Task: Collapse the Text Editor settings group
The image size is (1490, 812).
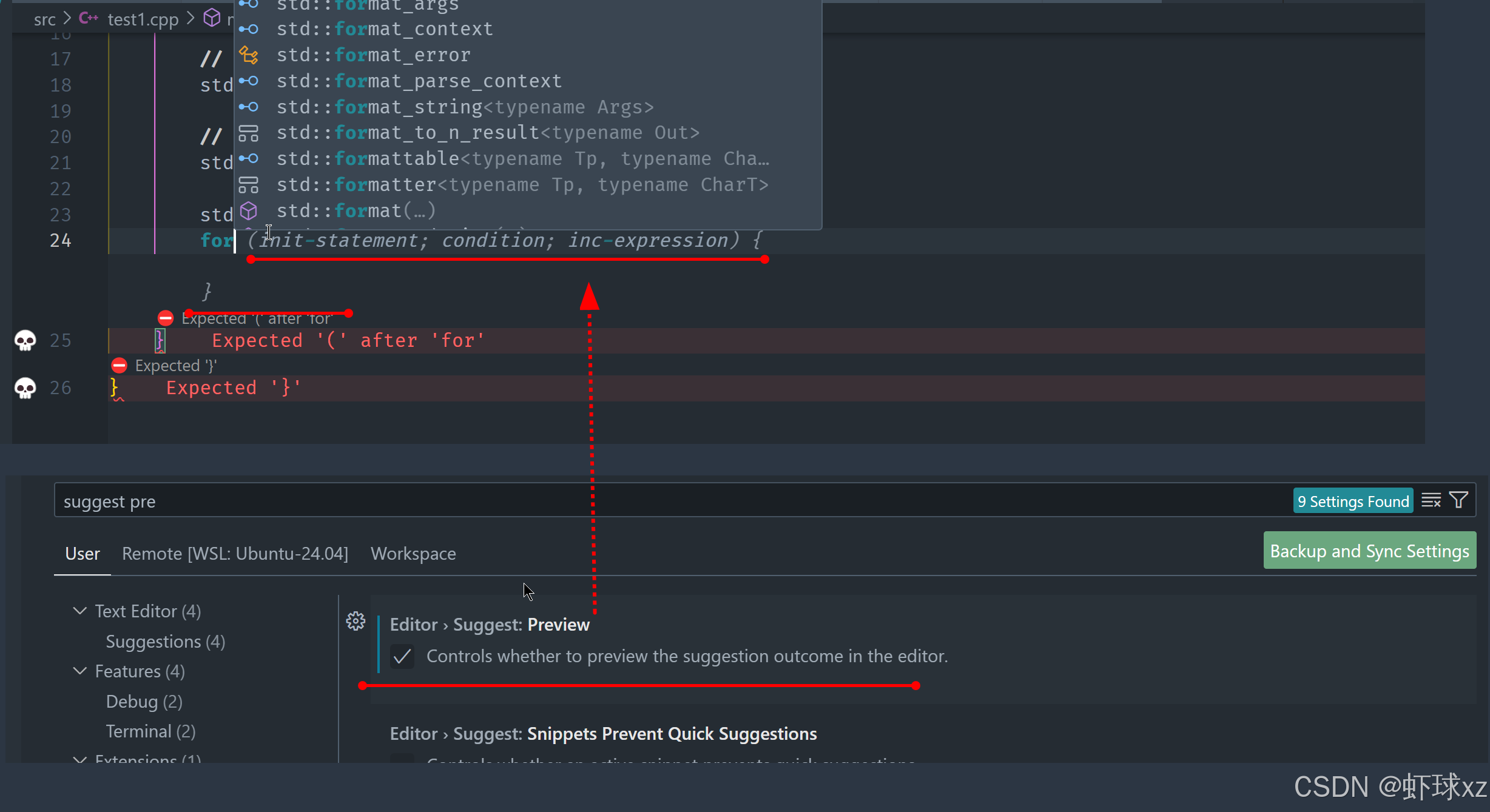Action: (x=79, y=611)
